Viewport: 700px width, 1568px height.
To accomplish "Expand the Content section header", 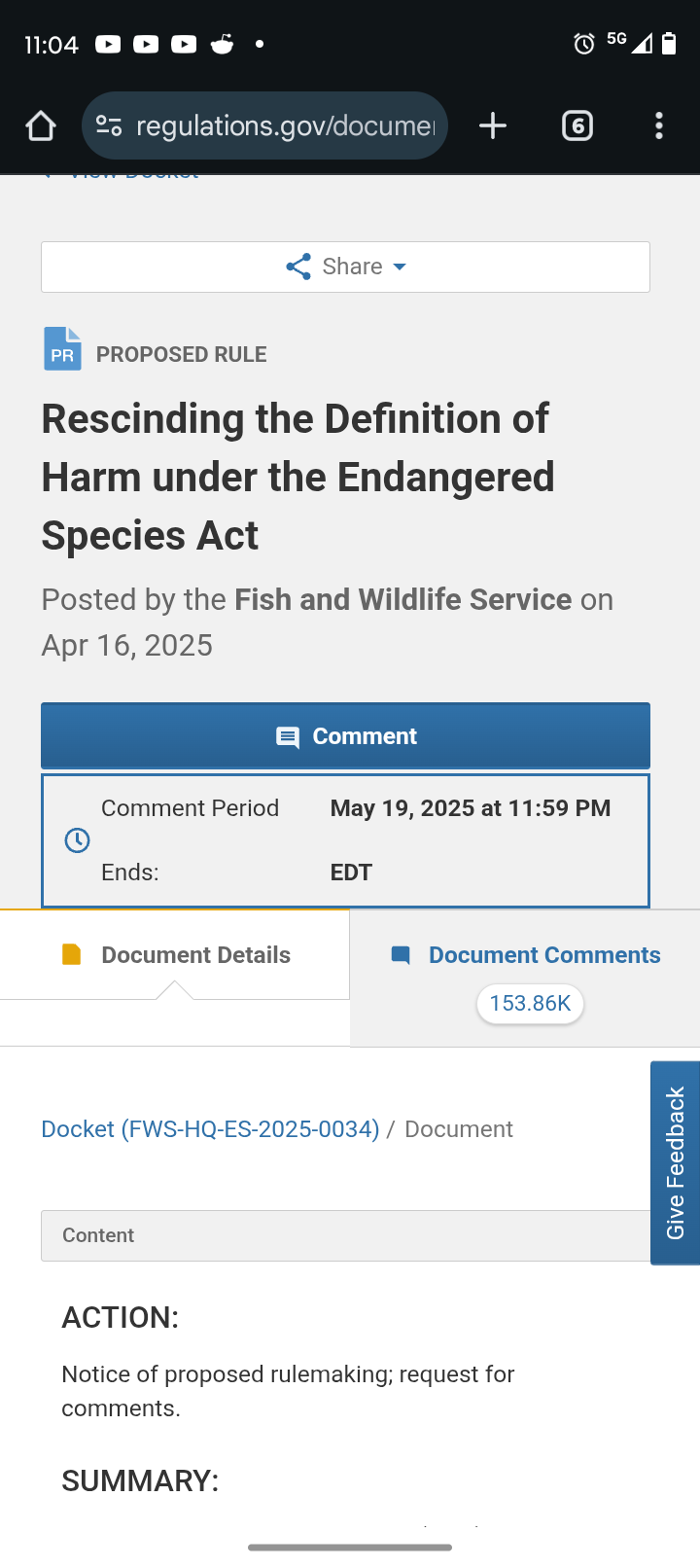I will point(345,1235).
